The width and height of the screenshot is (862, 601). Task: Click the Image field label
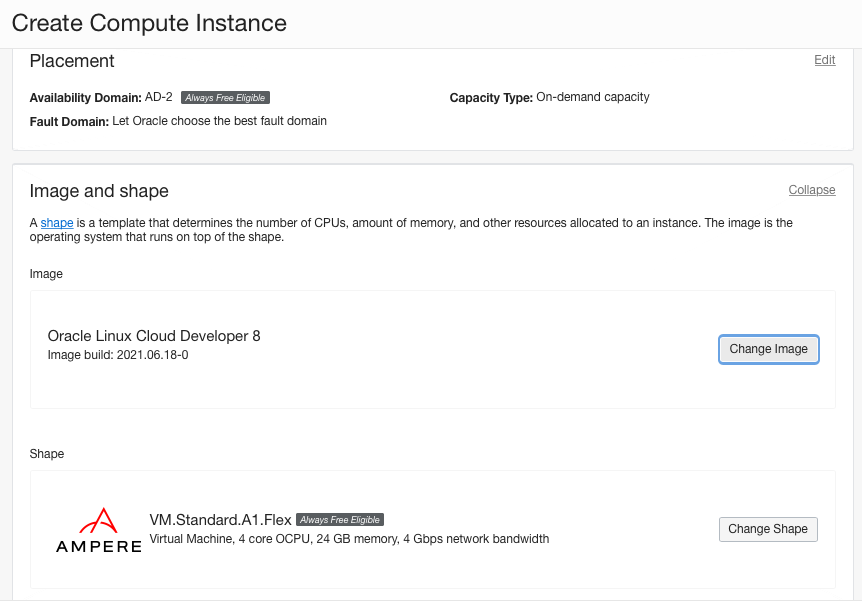(46, 274)
